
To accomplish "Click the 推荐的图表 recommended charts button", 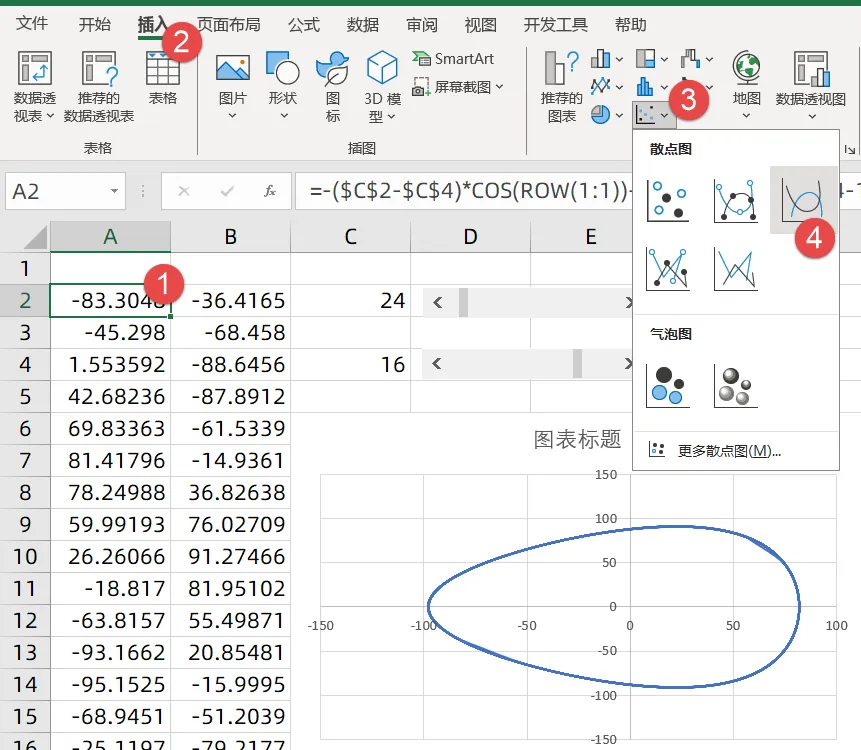I will (561, 87).
